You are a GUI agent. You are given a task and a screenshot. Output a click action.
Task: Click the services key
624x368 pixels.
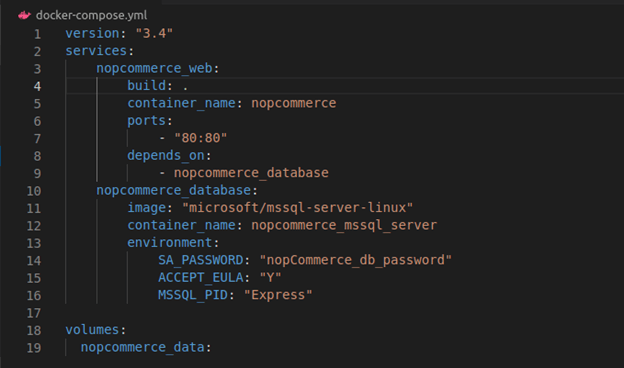[96, 51]
